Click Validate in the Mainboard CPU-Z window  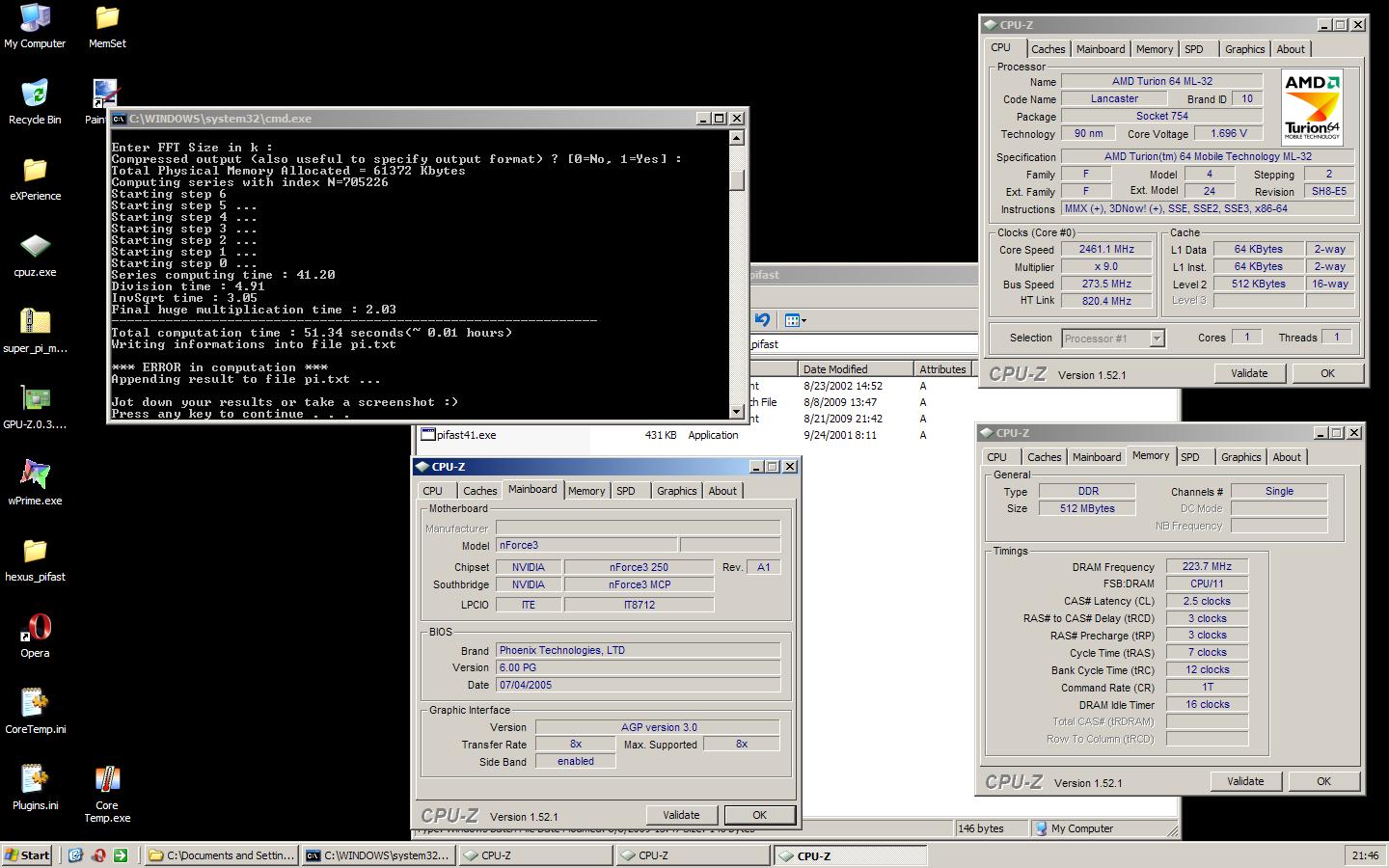681,815
